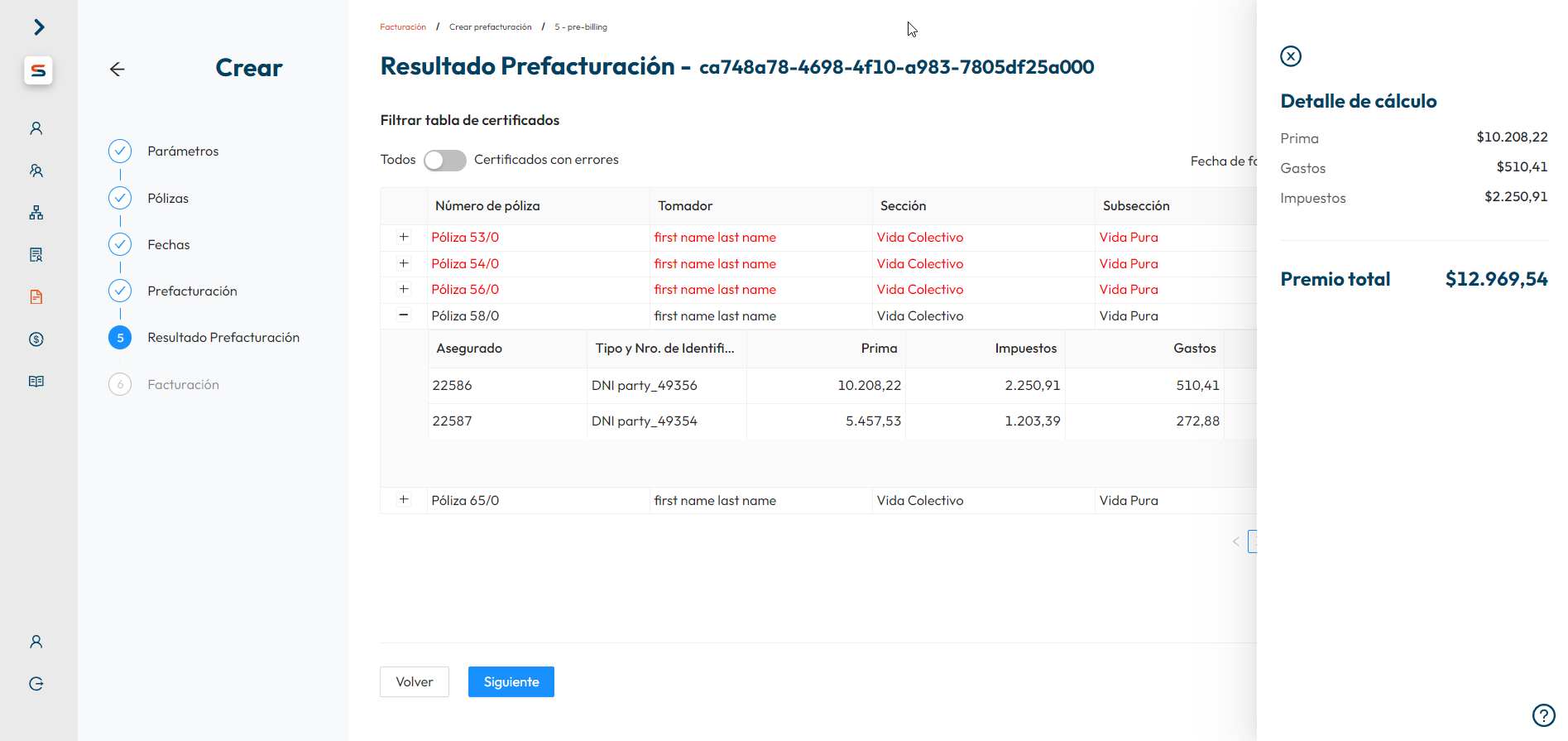1568x741 pixels.
Task: Click the Siguiente button
Action: (x=511, y=682)
